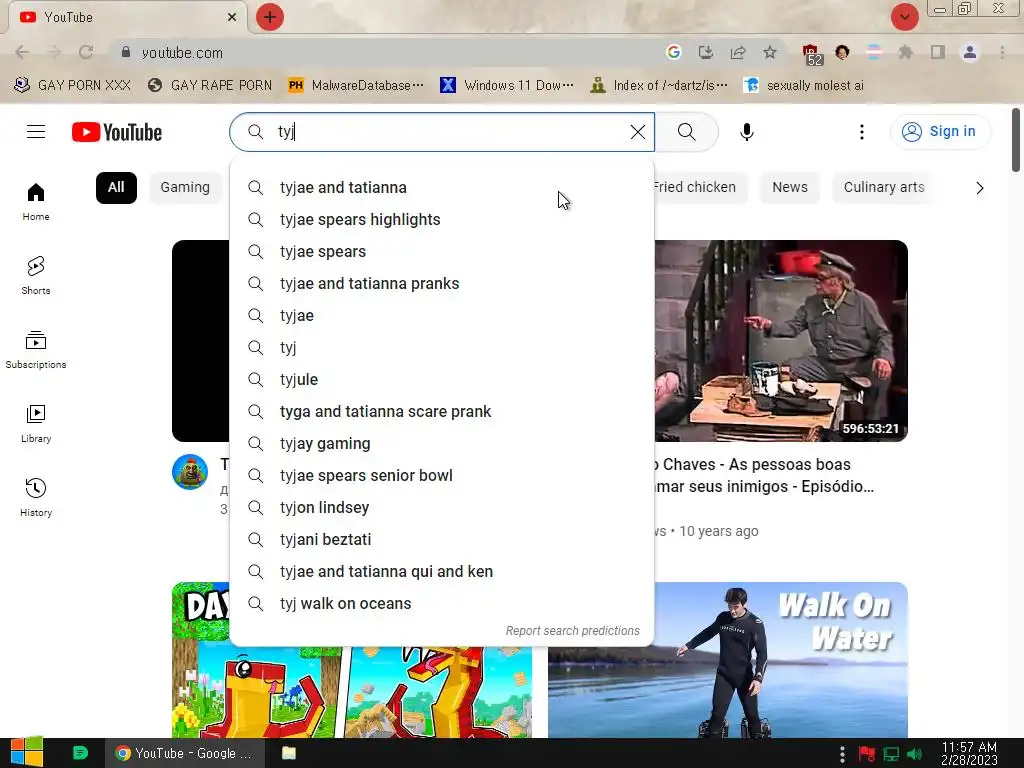Viewport: 1024px width, 768px height.
Task: Start voice search with microphone icon
Action: (746, 132)
